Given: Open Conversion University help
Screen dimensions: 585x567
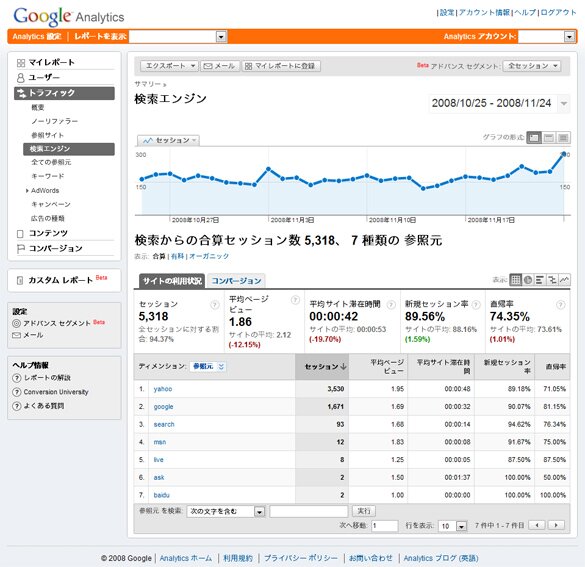Looking at the screenshot, I should point(56,392).
